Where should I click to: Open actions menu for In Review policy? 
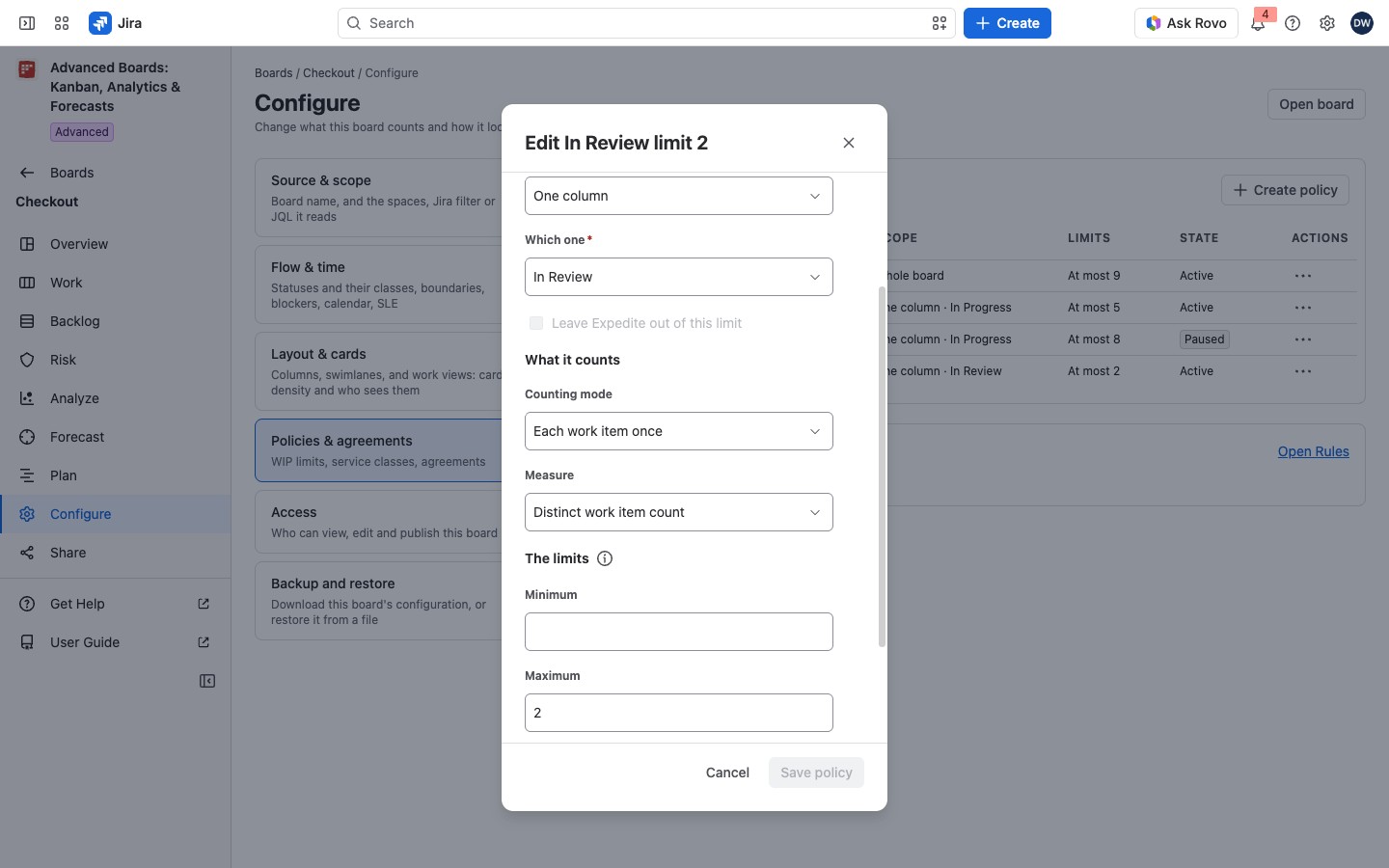[x=1303, y=371]
